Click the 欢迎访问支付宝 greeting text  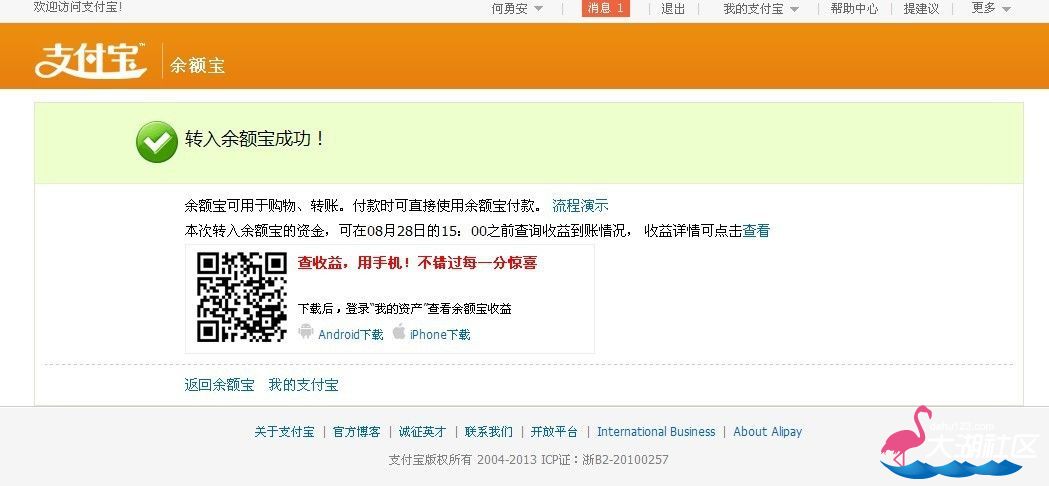coord(78,7)
